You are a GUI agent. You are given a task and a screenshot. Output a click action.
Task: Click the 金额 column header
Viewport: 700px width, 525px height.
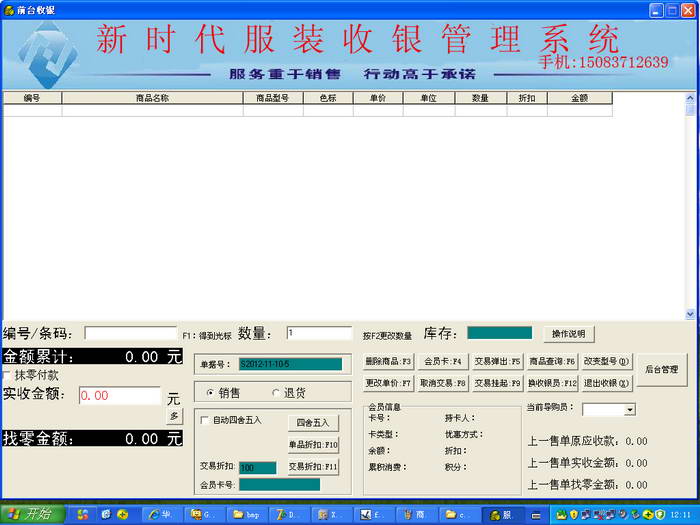point(580,98)
